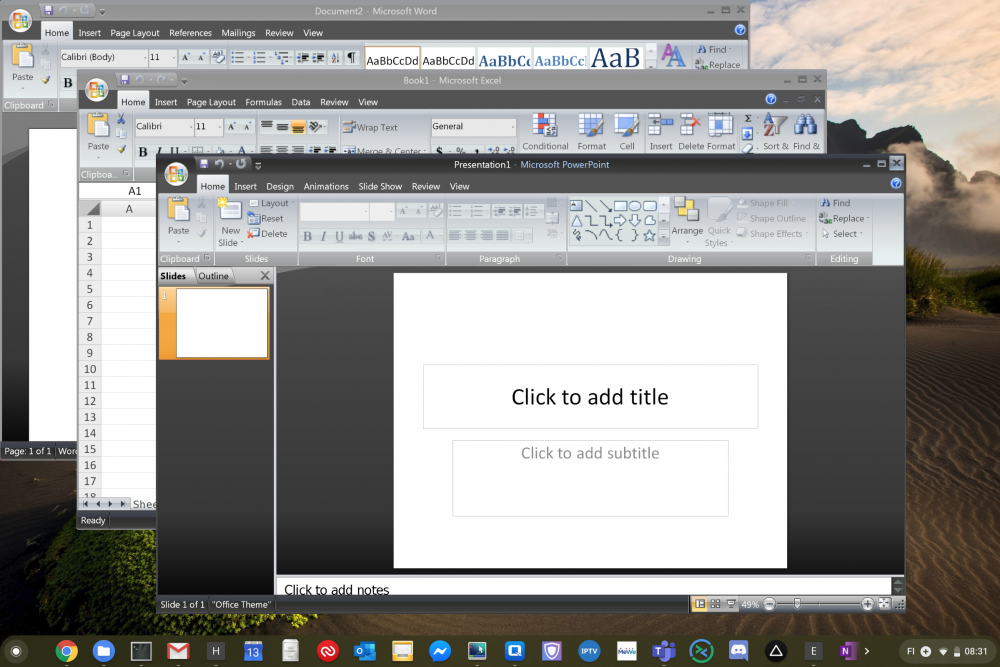This screenshot has width=1000, height=667.
Task: Select the Text Box shape in gallery
Action: [x=576, y=205]
